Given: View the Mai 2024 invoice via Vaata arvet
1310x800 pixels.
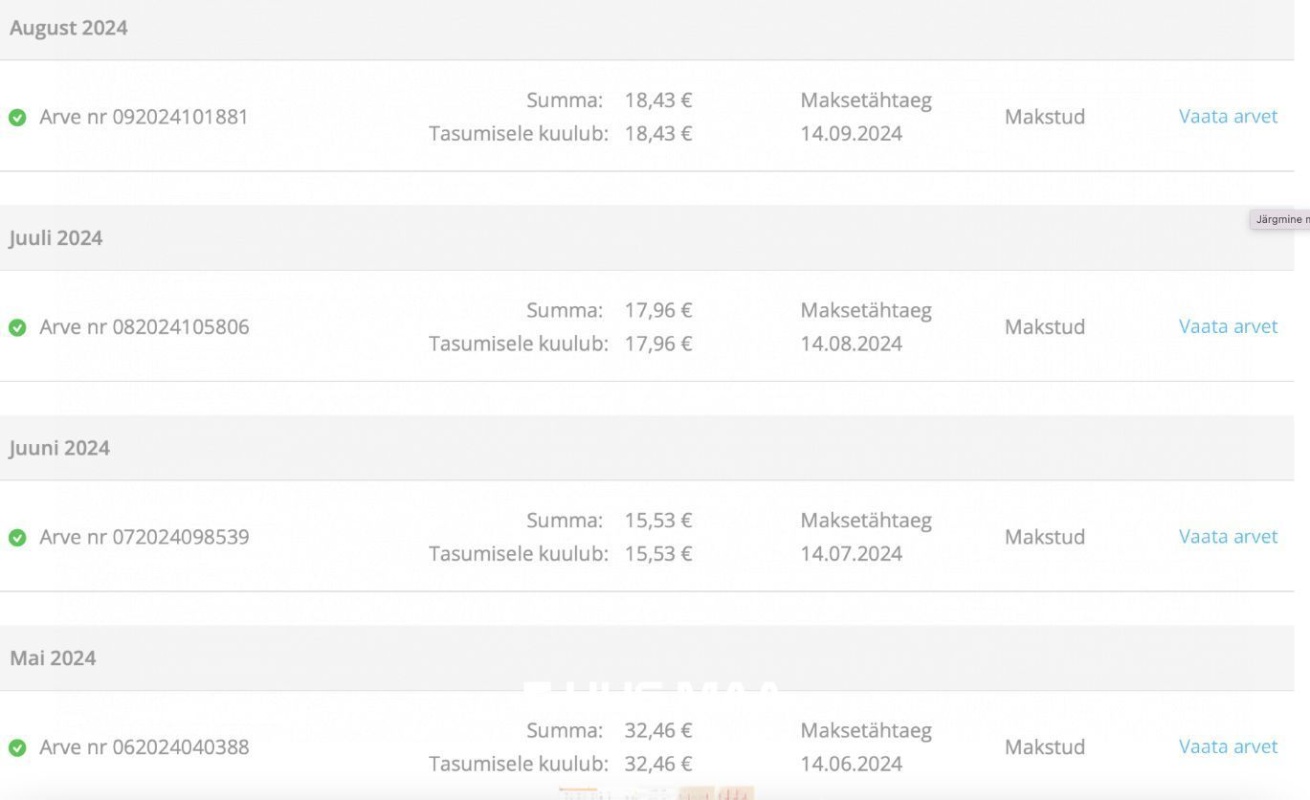Looking at the screenshot, I should tap(1228, 746).
